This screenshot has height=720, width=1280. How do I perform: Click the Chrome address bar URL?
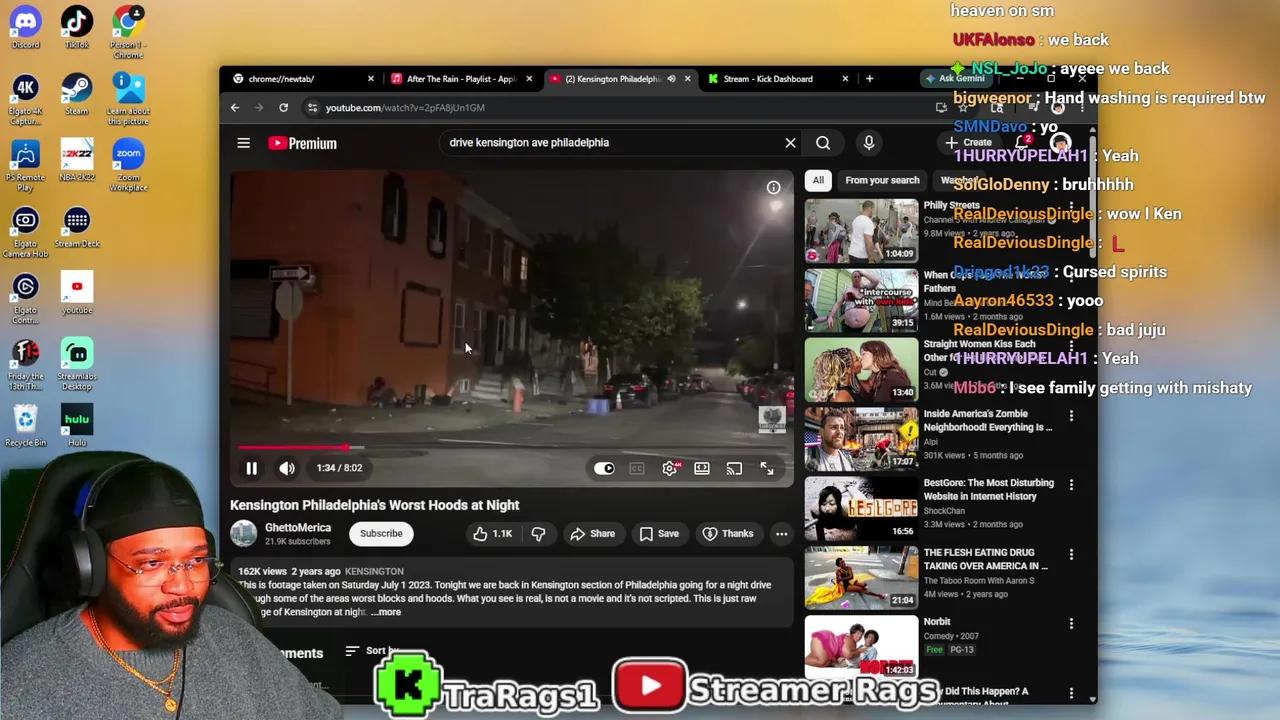[x=405, y=108]
